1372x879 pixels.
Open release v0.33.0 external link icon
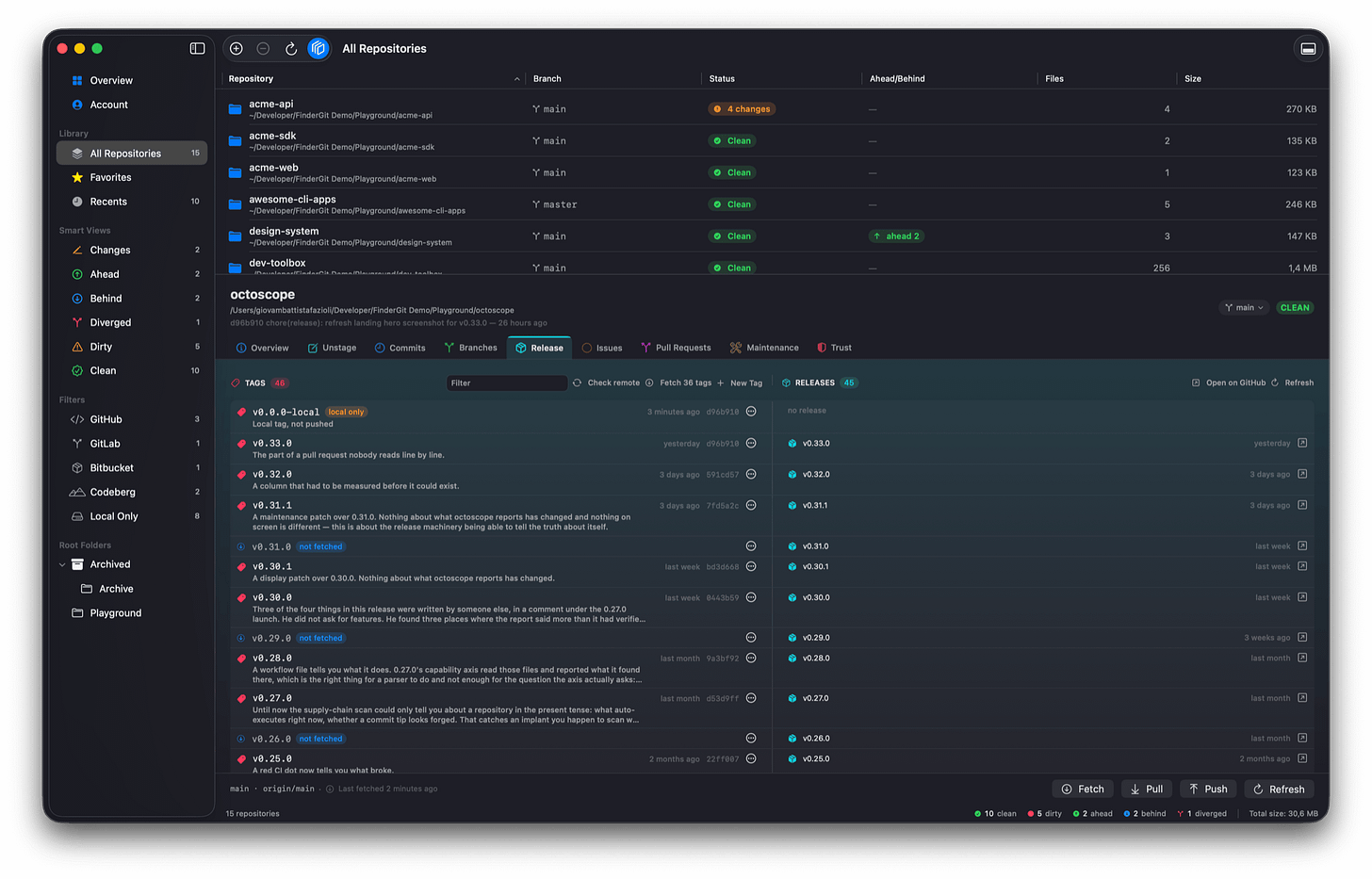pyautogui.click(x=1302, y=443)
